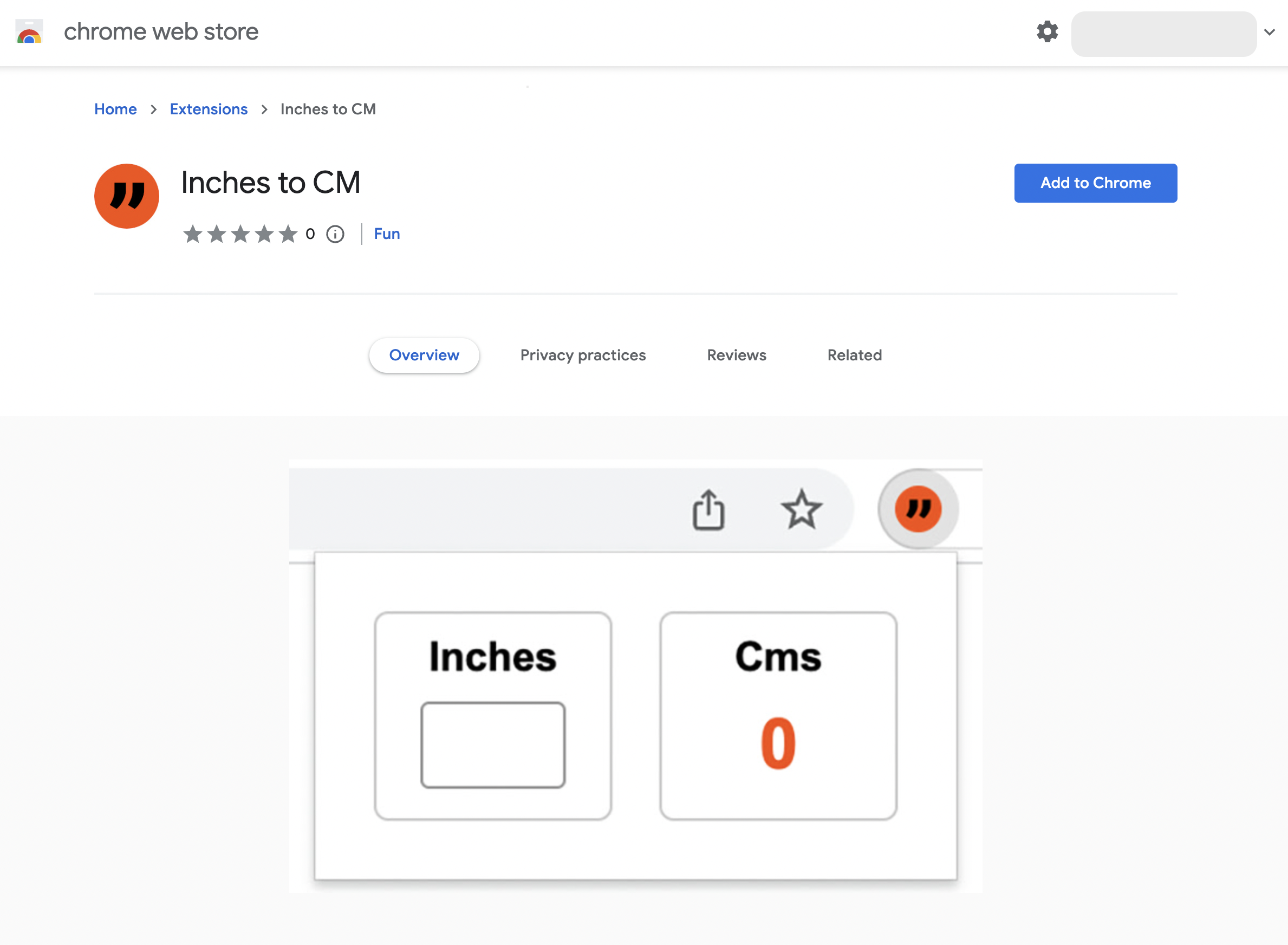Image resolution: width=1288 pixels, height=945 pixels.
Task: Switch to the Reviews tab
Action: [736, 355]
